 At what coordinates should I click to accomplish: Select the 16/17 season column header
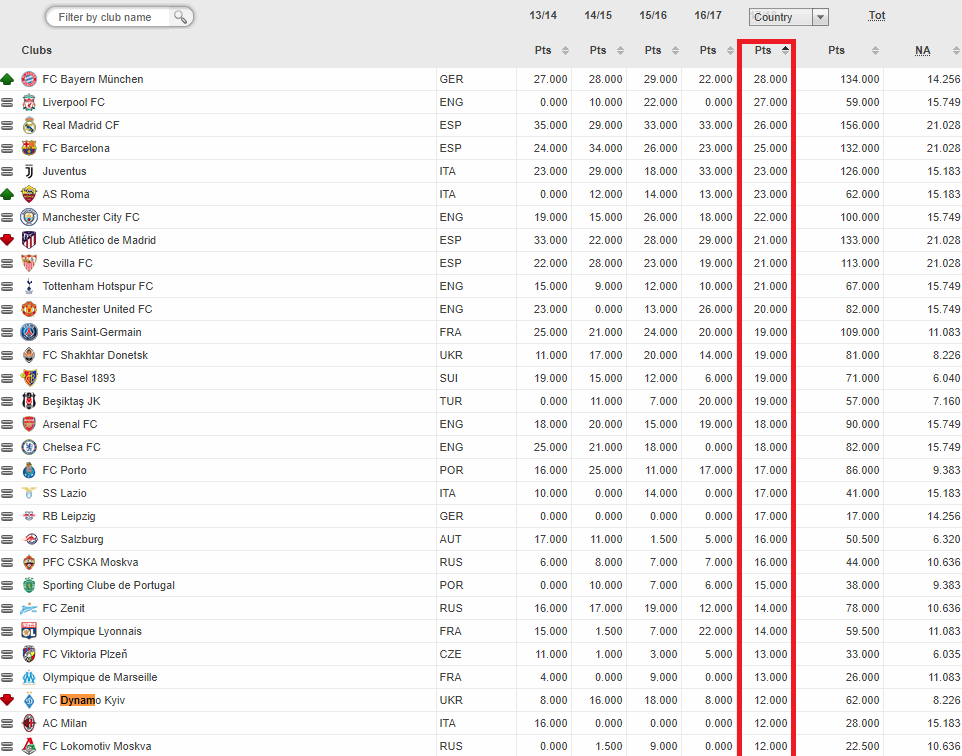(708, 16)
